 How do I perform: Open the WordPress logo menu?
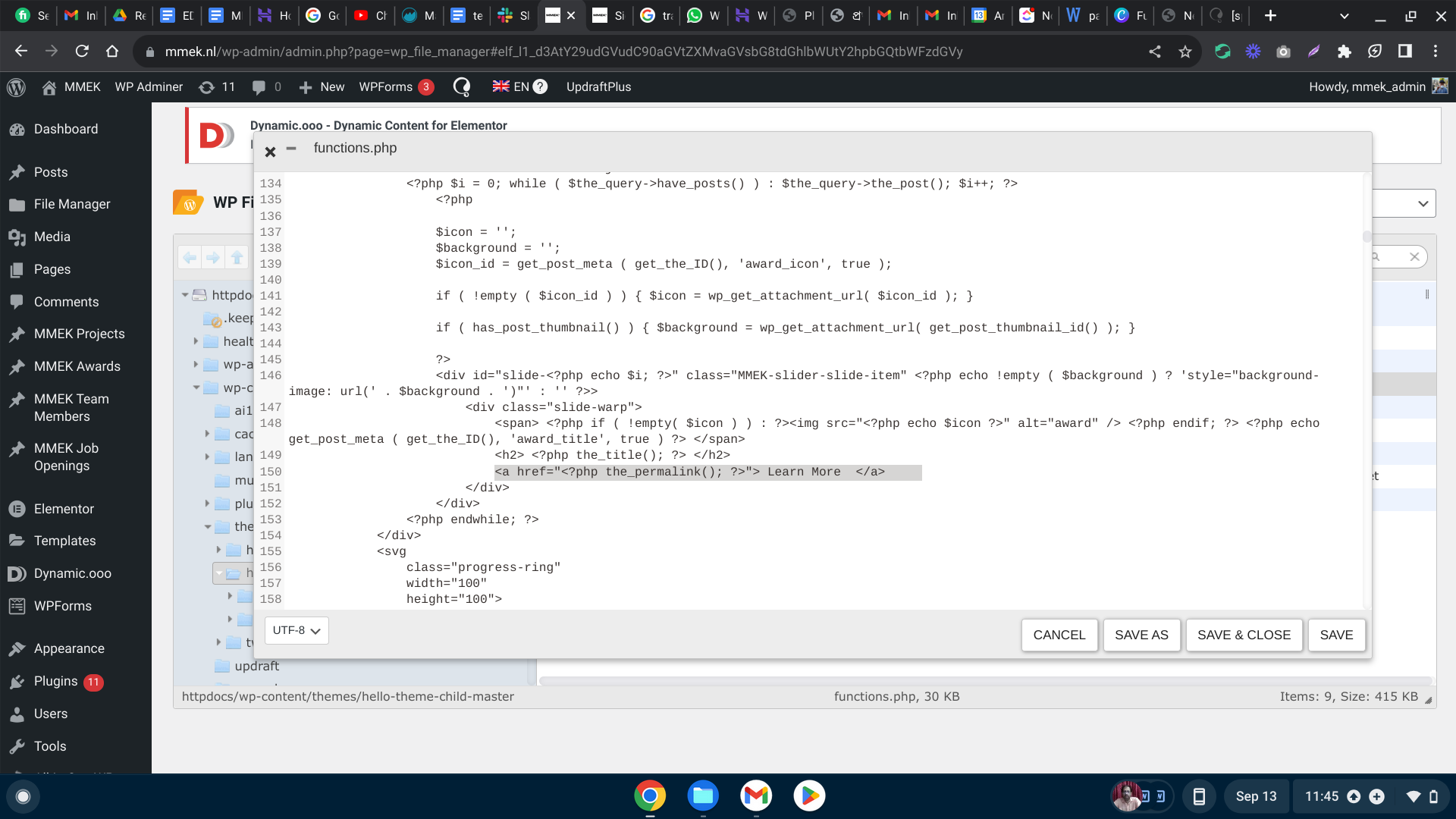[16, 87]
